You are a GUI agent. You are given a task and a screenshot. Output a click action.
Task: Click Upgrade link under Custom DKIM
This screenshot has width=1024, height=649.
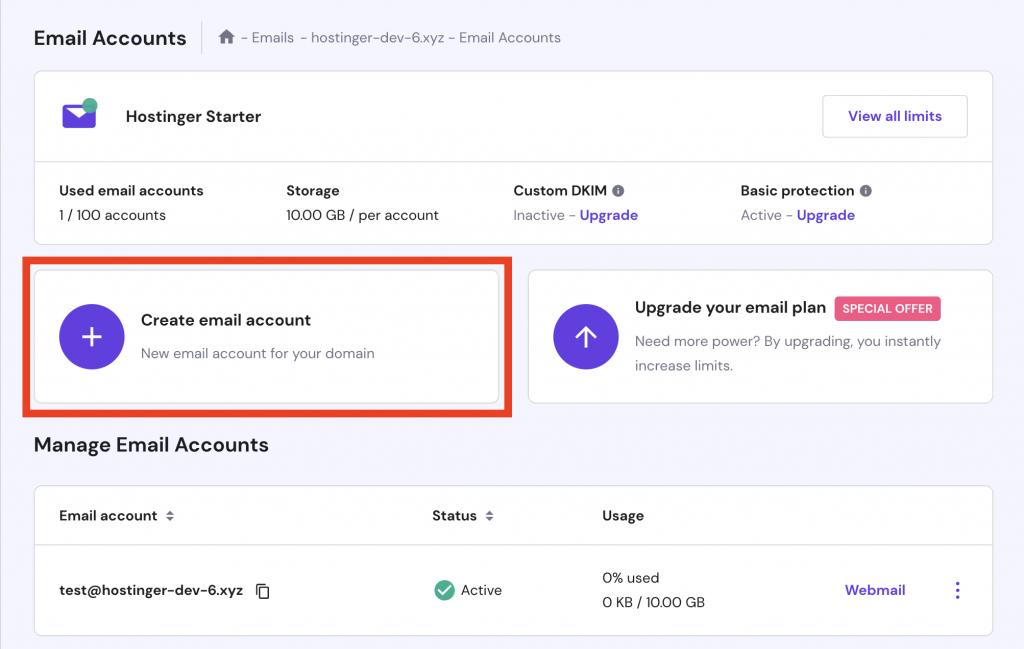pyautogui.click(x=608, y=215)
